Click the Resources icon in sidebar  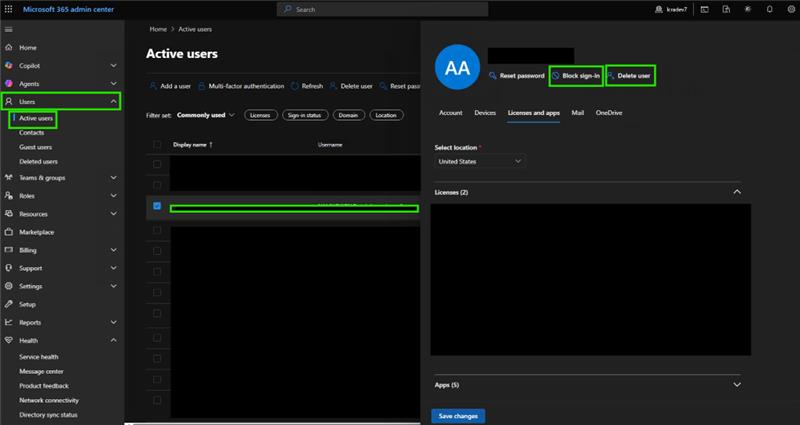[x=9, y=214]
